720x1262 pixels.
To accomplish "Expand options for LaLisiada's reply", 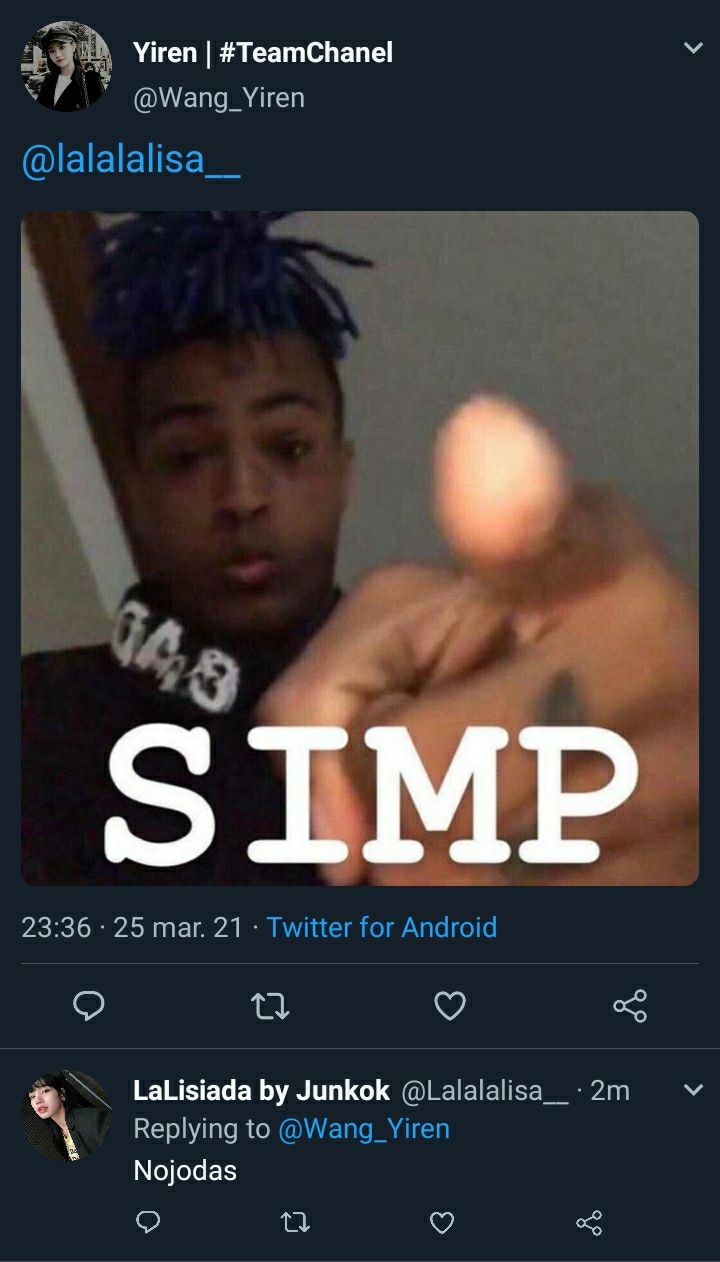I will [x=693, y=1090].
